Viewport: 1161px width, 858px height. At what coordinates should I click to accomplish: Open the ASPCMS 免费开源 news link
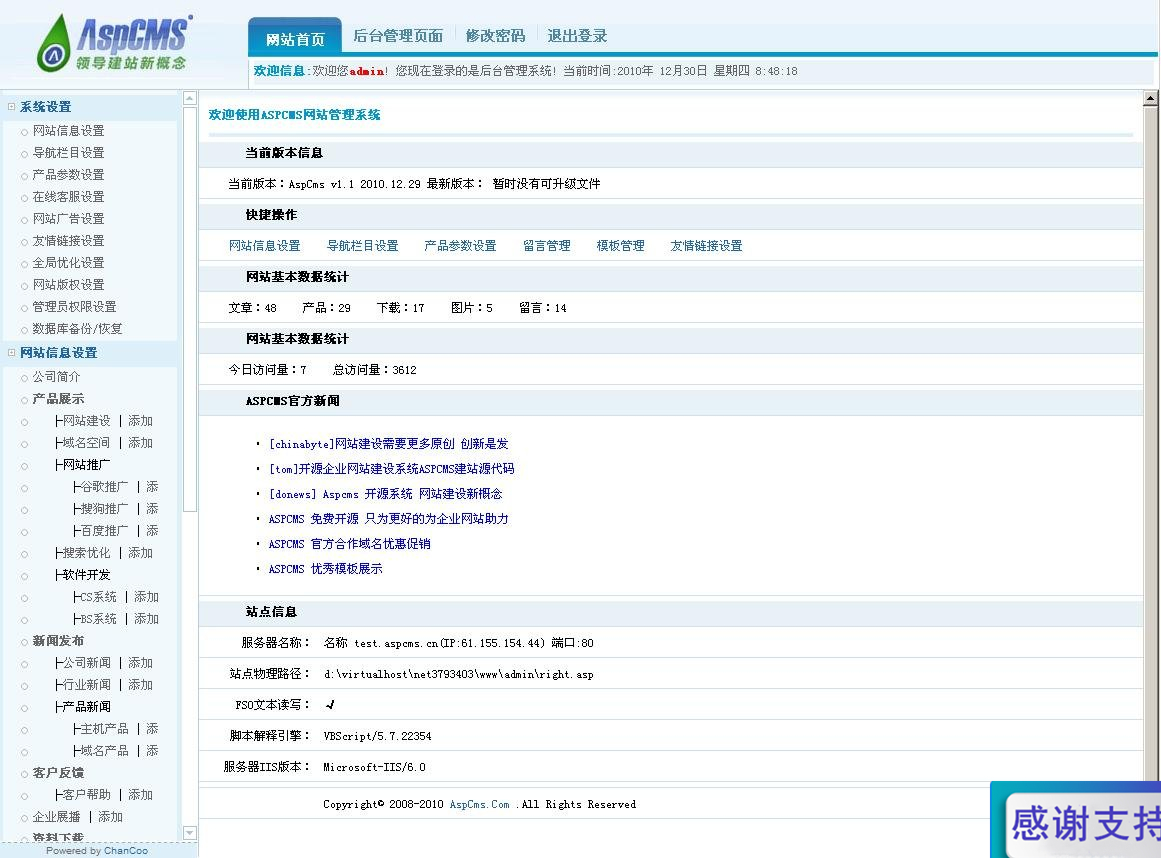tap(389, 519)
